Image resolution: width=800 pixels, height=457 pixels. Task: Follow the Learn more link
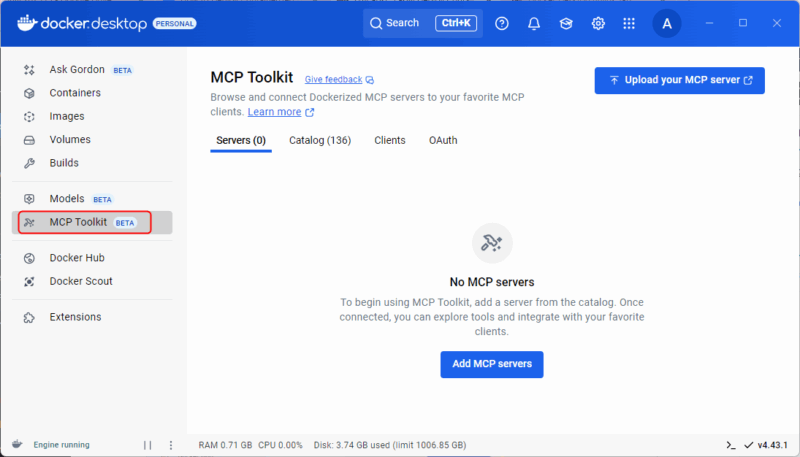[x=274, y=112]
